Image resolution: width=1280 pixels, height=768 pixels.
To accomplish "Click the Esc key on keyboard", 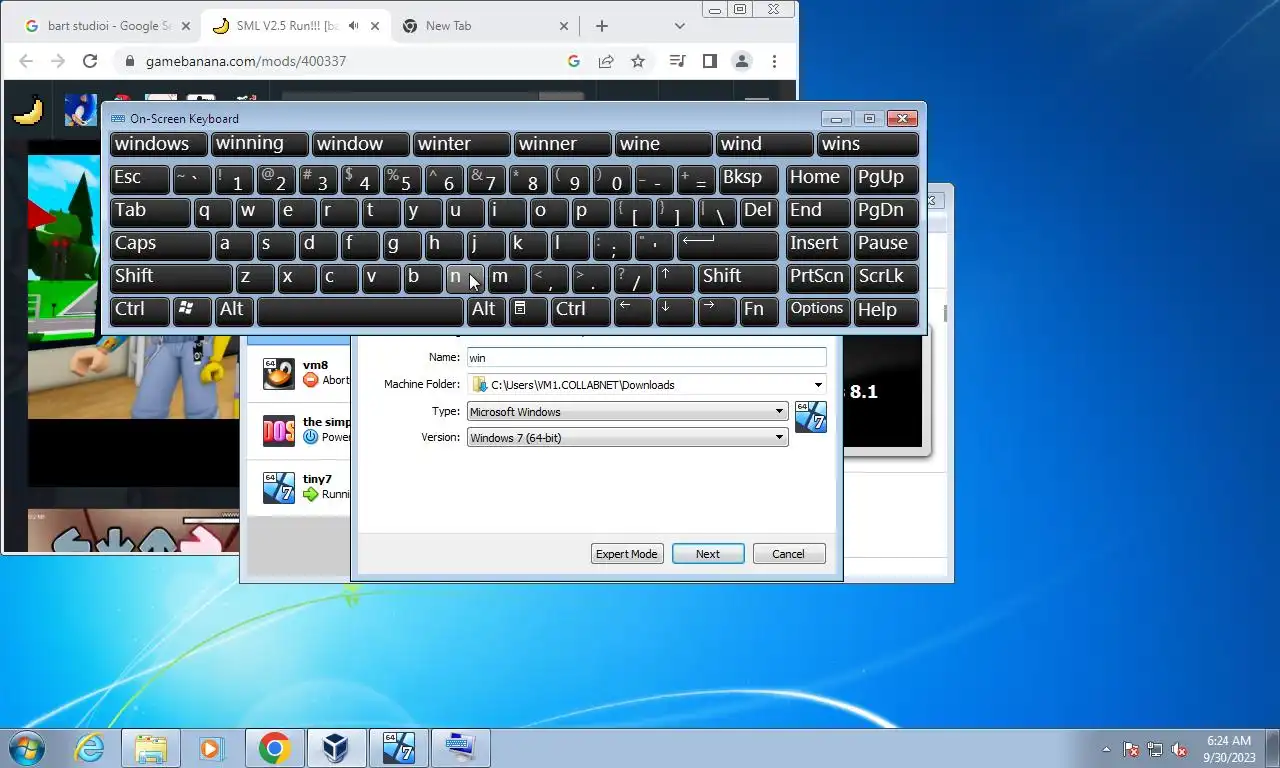I will (139, 179).
